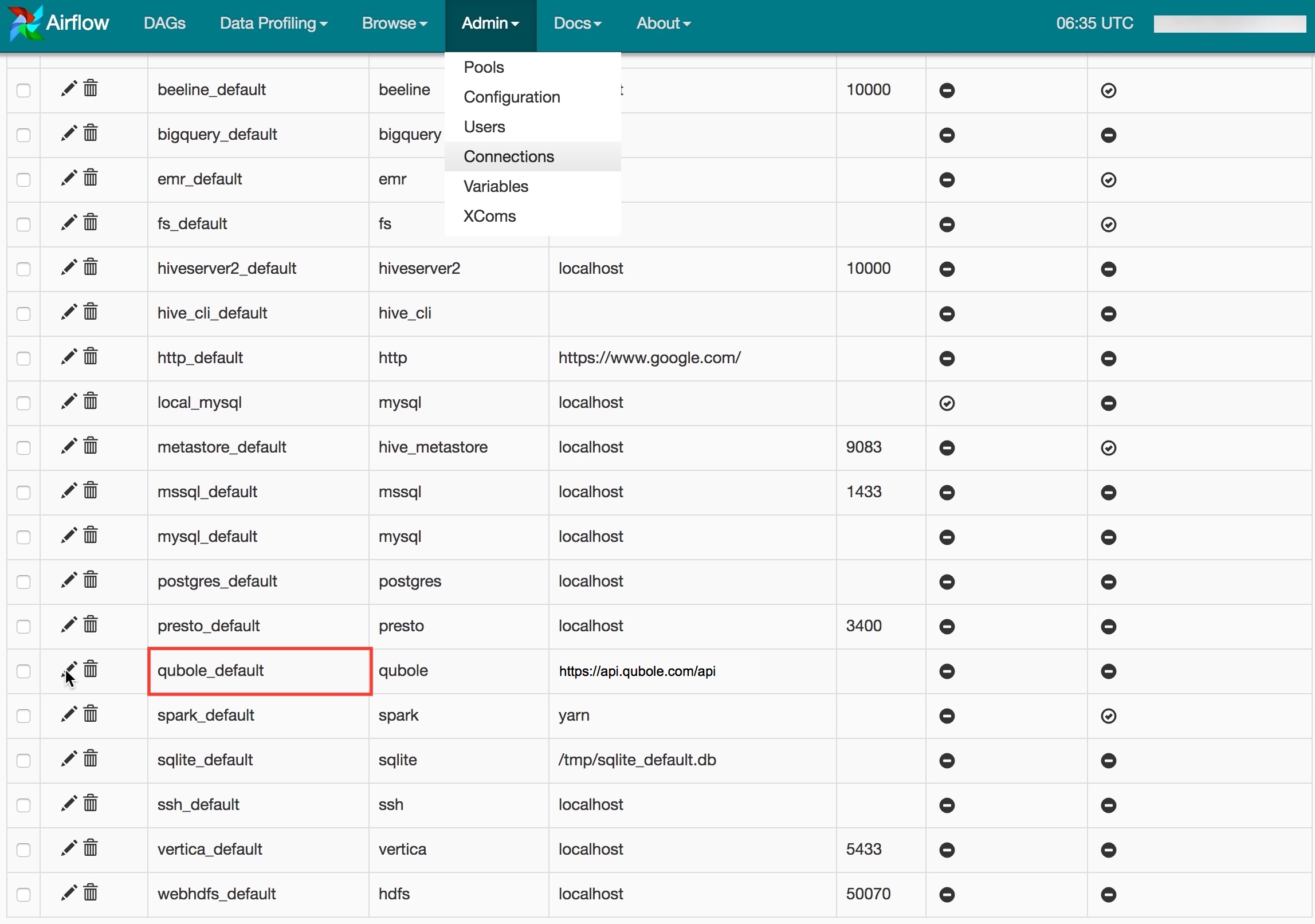Delete the sqlite_default connection

pyautogui.click(x=91, y=759)
